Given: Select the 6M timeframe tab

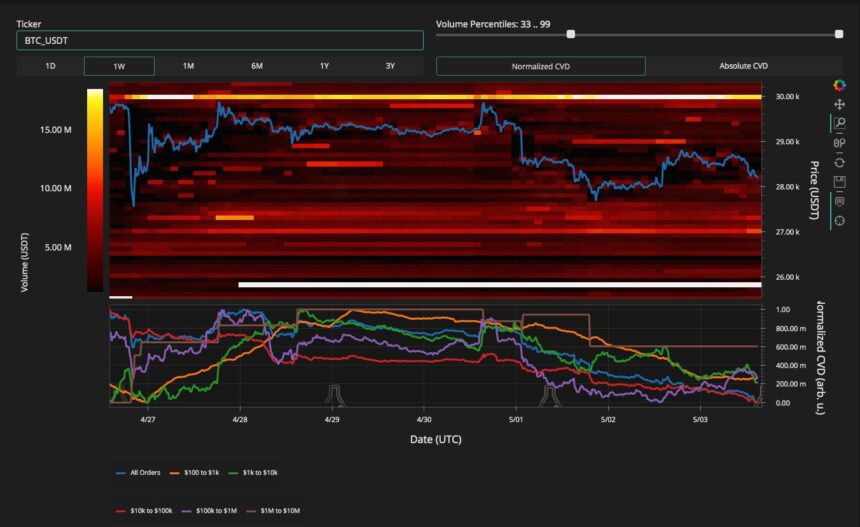Looking at the screenshot, I should pos(256,66).
